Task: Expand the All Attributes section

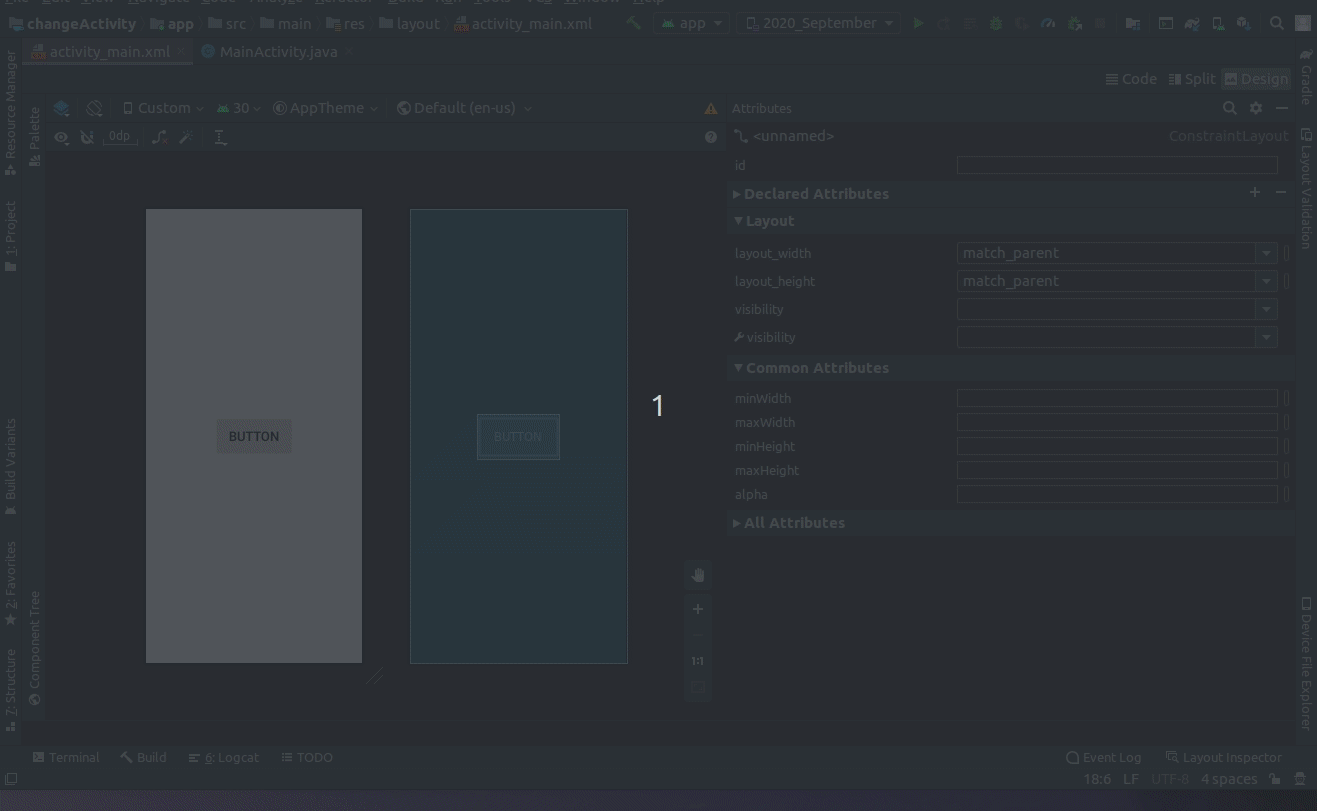Action: (737, 523)
